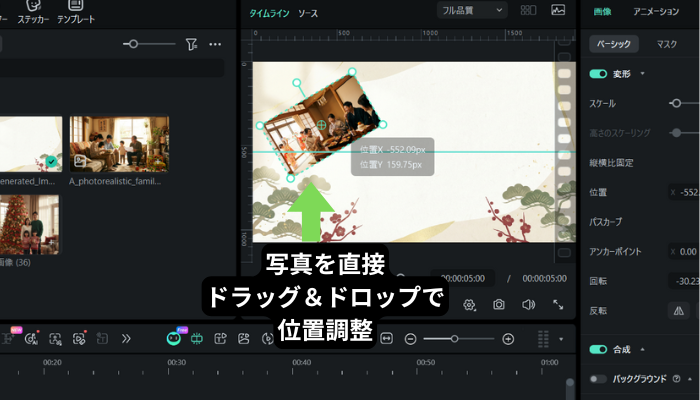This screenshot has height=400, width=700.
Task: Open the preview render settings gear icon
Action: (x=469, y=305)
